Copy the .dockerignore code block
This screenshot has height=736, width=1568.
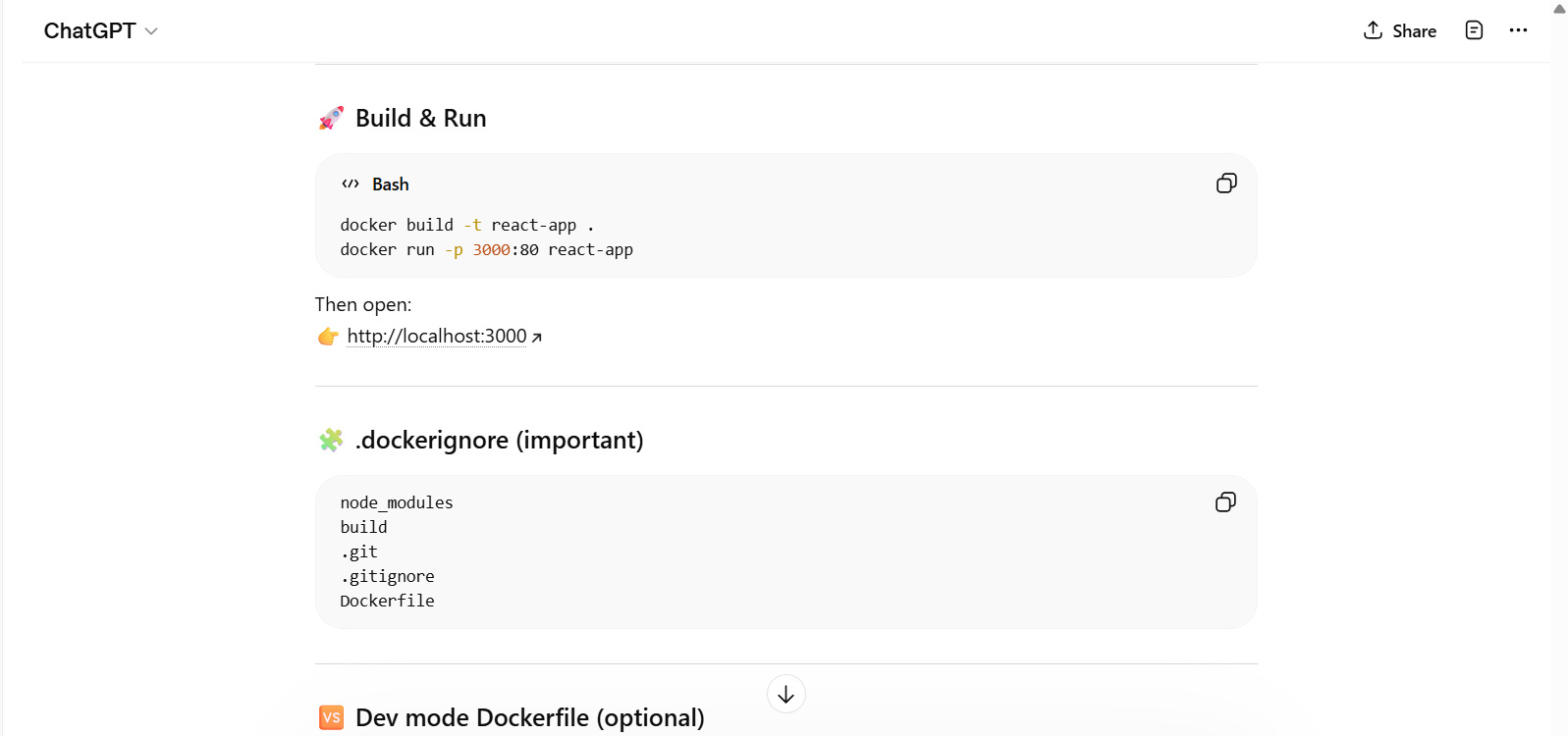[1225, 502]
